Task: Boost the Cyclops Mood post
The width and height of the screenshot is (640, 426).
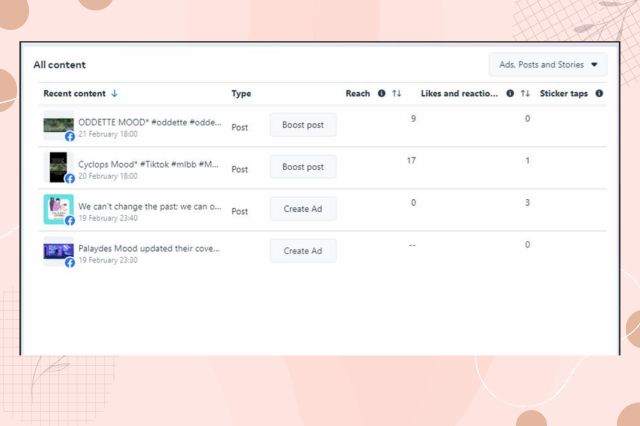Action: [303, 167]
